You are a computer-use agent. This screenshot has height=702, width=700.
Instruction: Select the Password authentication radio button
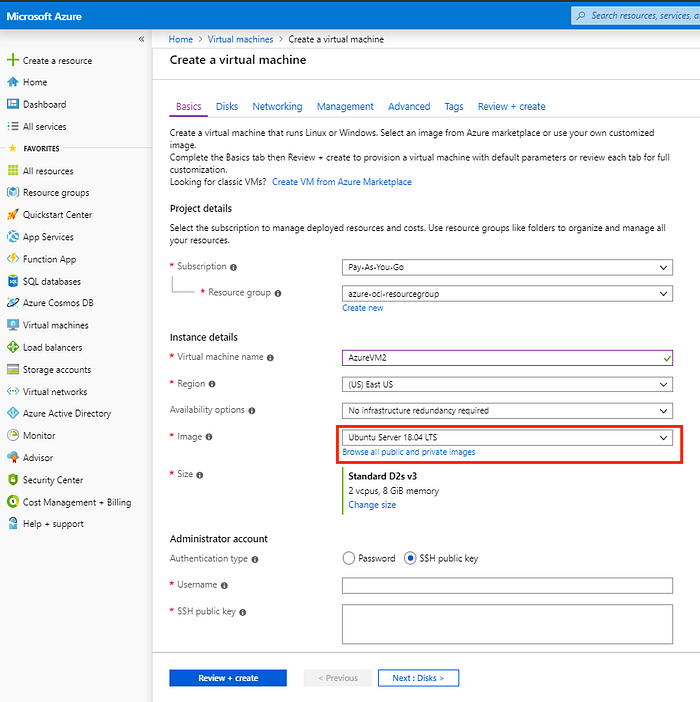(348, 558)
